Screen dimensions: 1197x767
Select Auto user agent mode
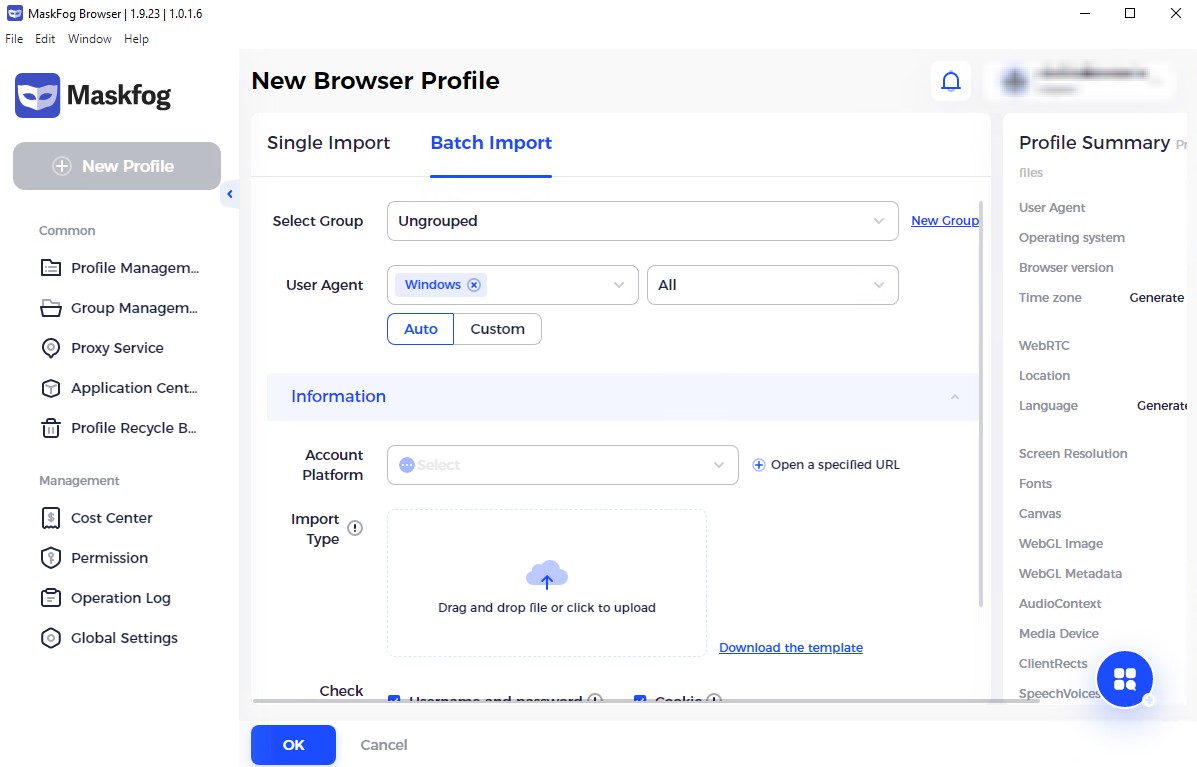[421, 329]
